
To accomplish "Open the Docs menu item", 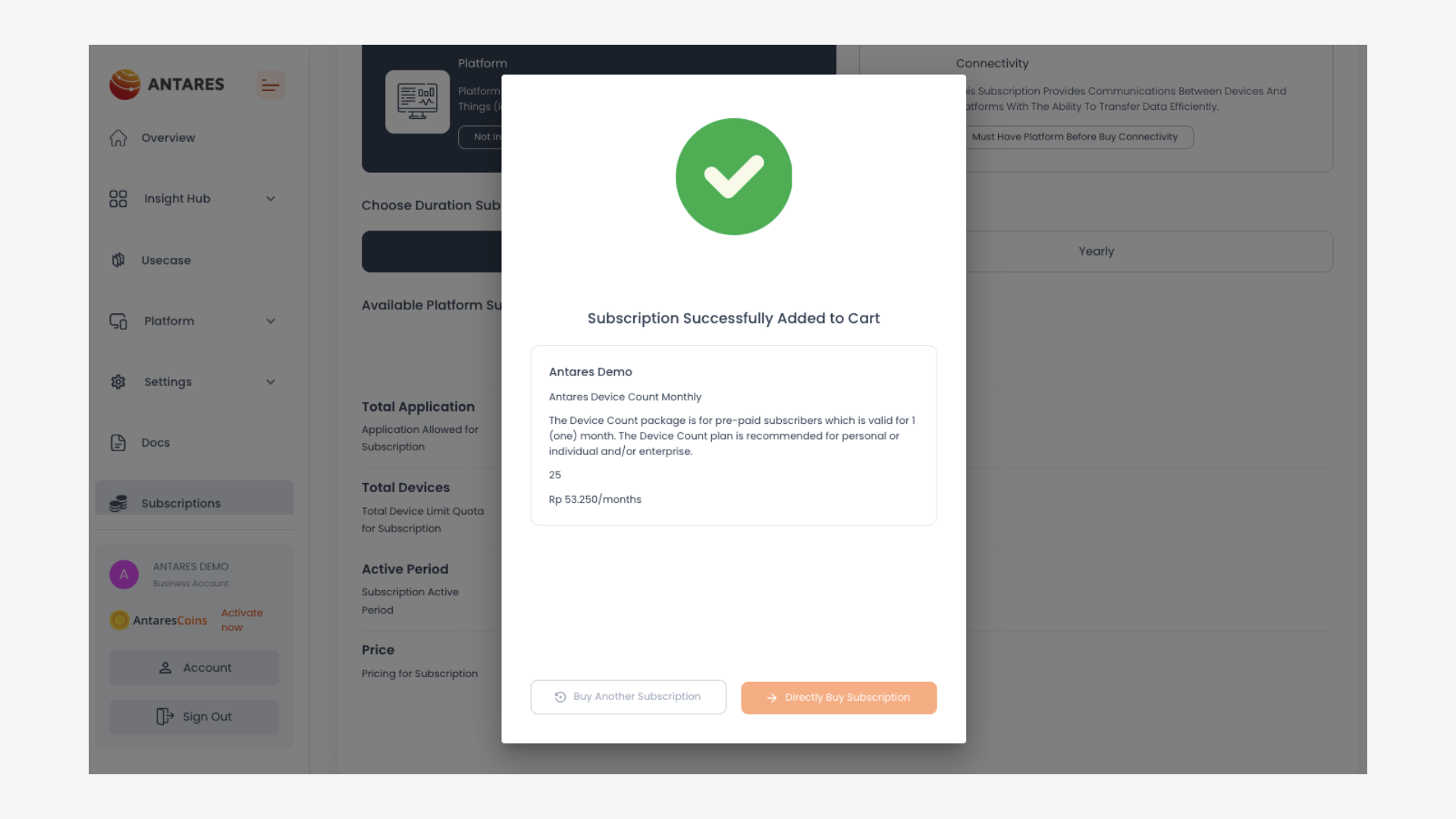I will point(155,443).
